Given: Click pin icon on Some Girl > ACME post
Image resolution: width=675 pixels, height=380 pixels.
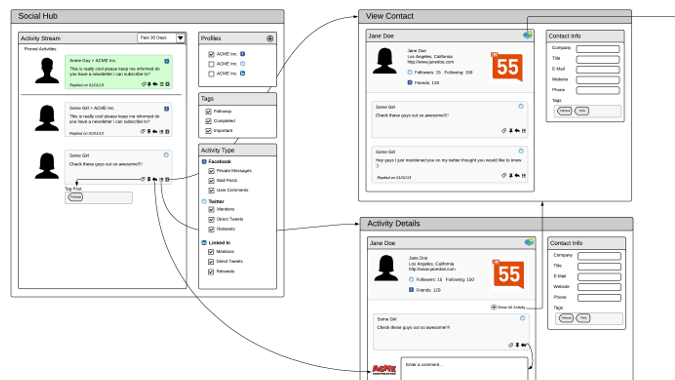Looking at the screenshot, I should coord(149,132).
